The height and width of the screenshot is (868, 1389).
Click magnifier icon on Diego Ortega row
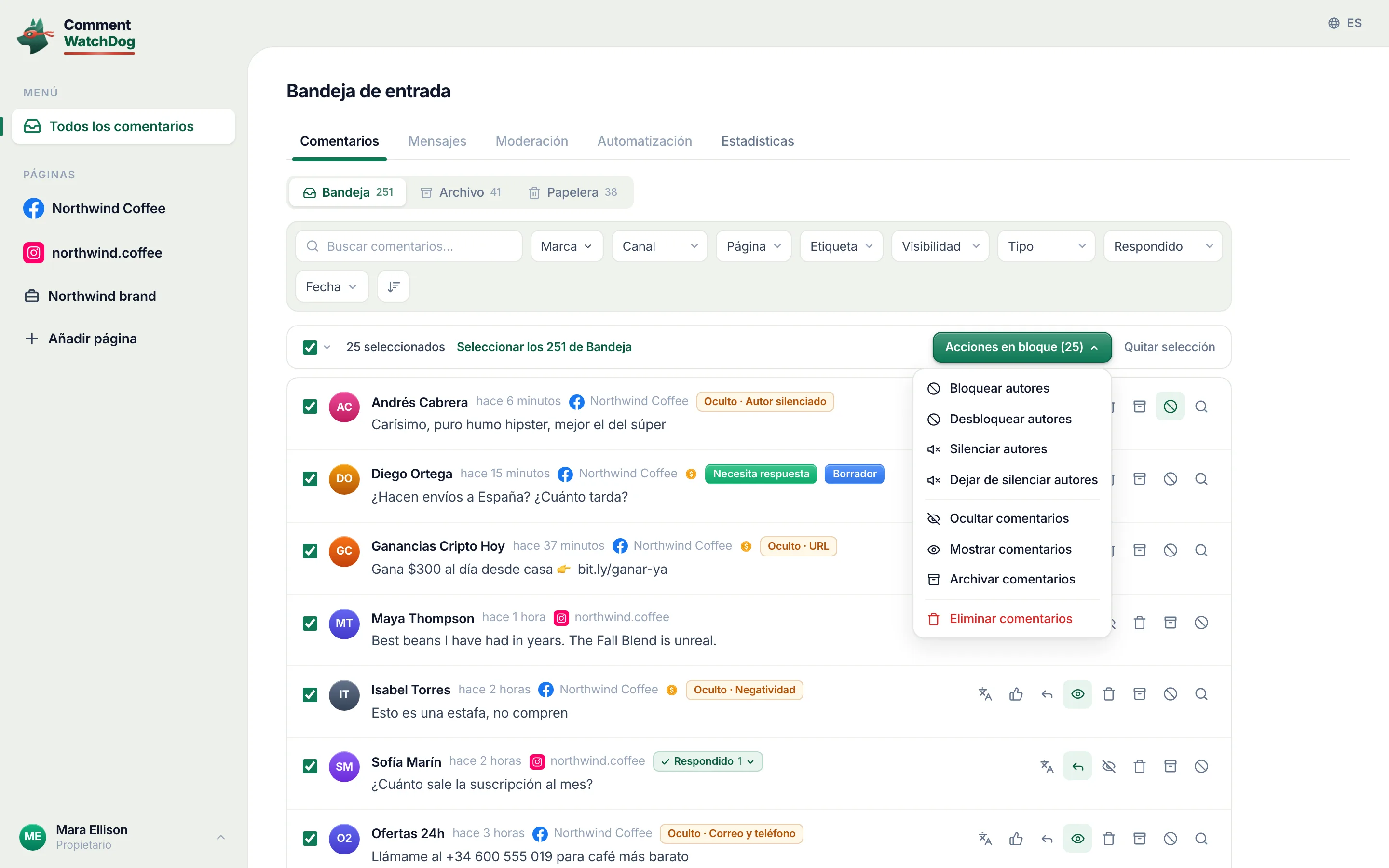[1201, 479]
